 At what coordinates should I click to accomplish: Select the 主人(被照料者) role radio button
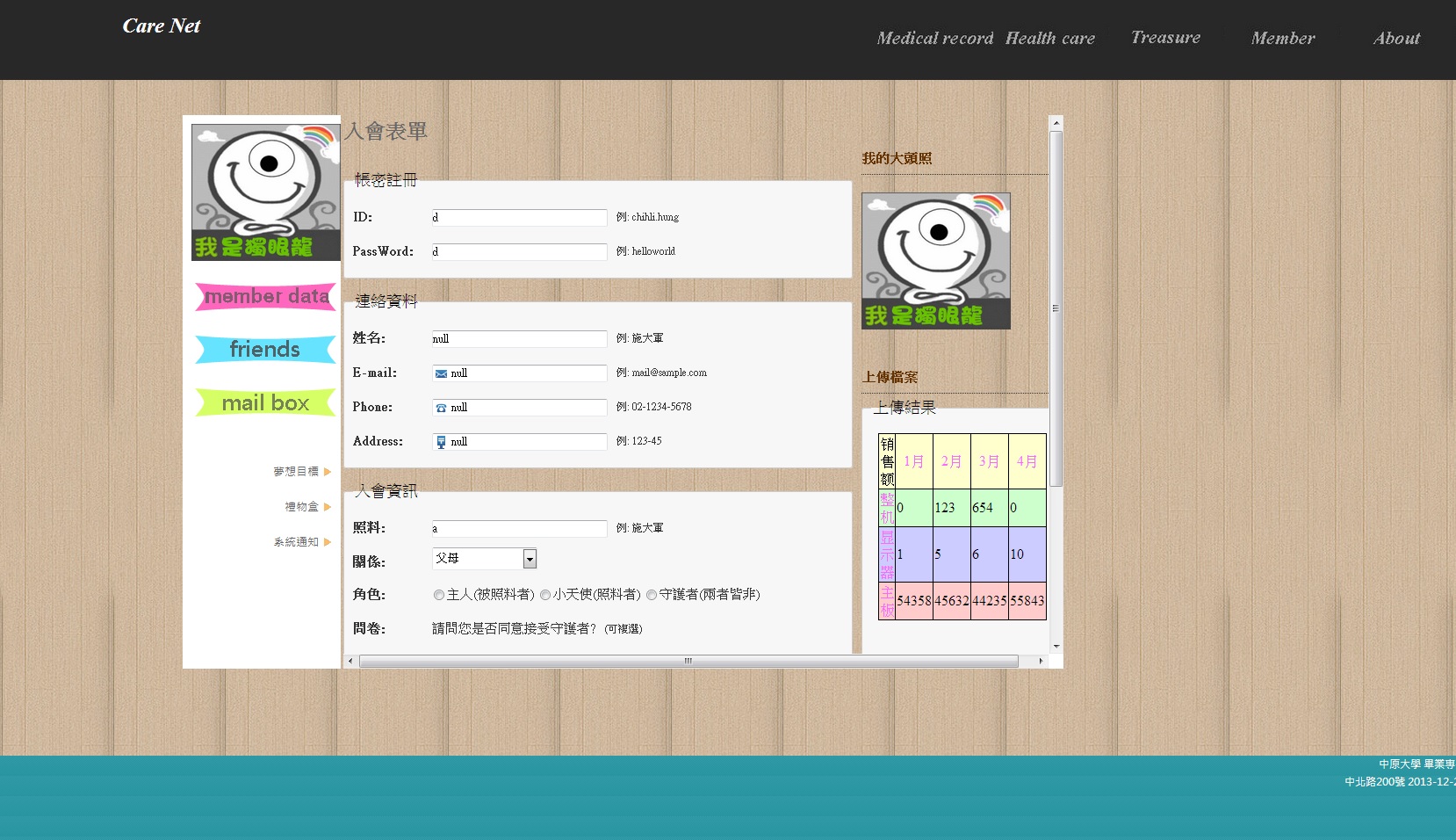coord(439,595)
